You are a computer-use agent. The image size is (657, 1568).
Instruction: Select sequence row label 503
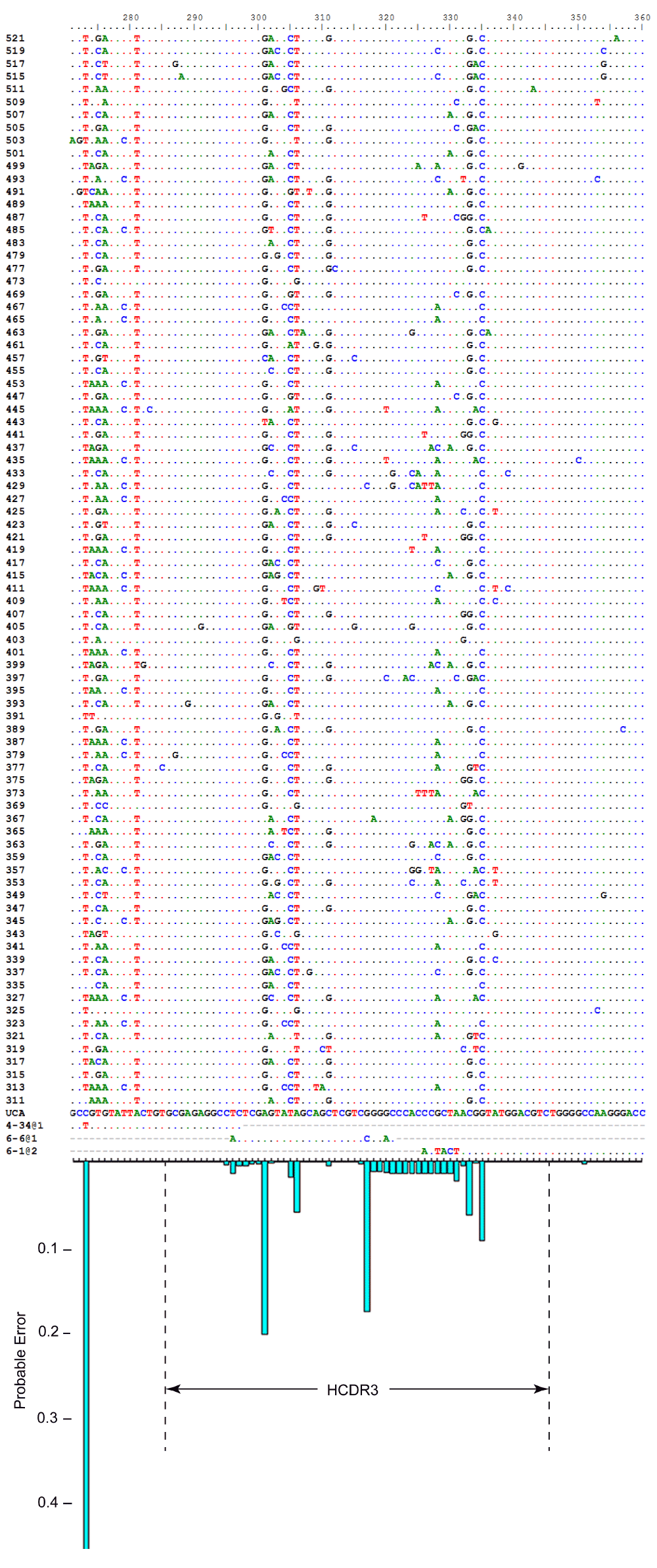[15, 141]
